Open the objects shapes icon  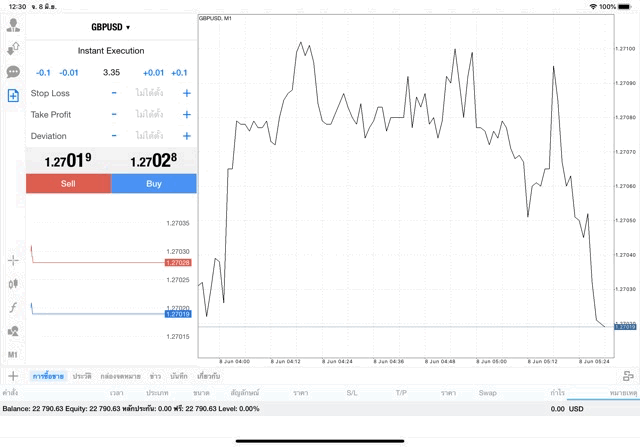point(13,331)
